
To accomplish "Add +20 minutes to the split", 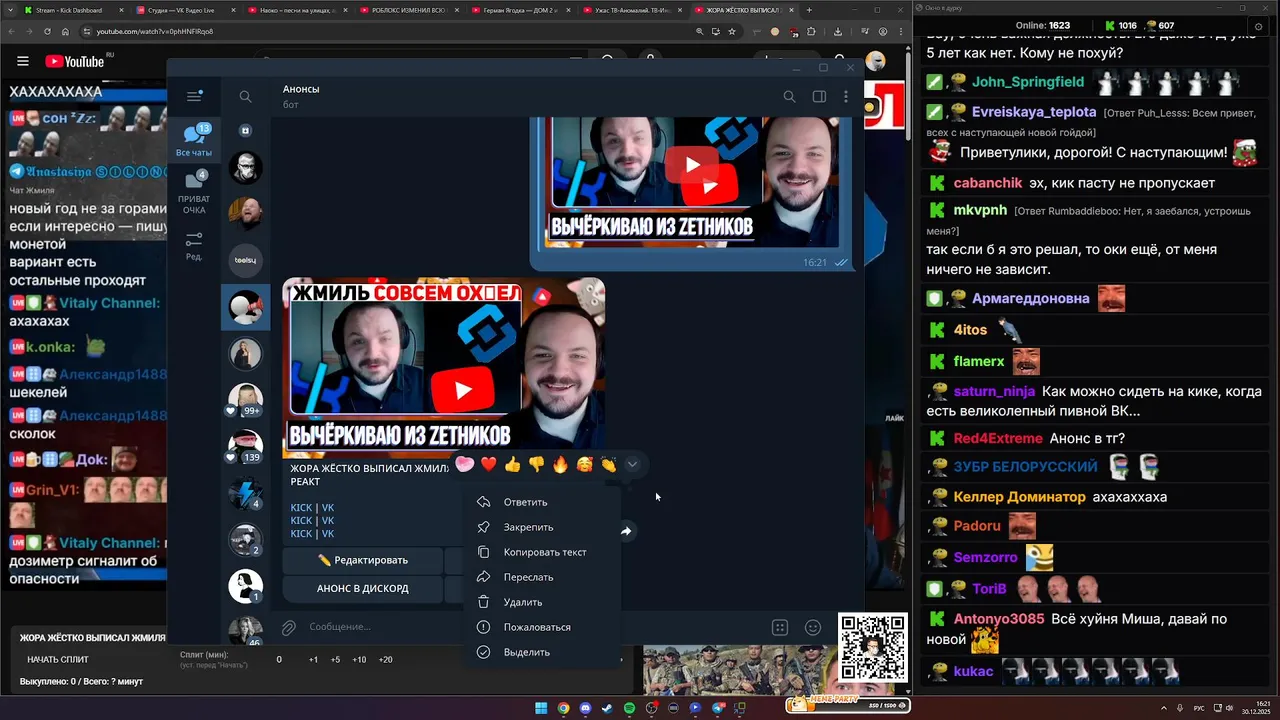I will click(385, 659).
